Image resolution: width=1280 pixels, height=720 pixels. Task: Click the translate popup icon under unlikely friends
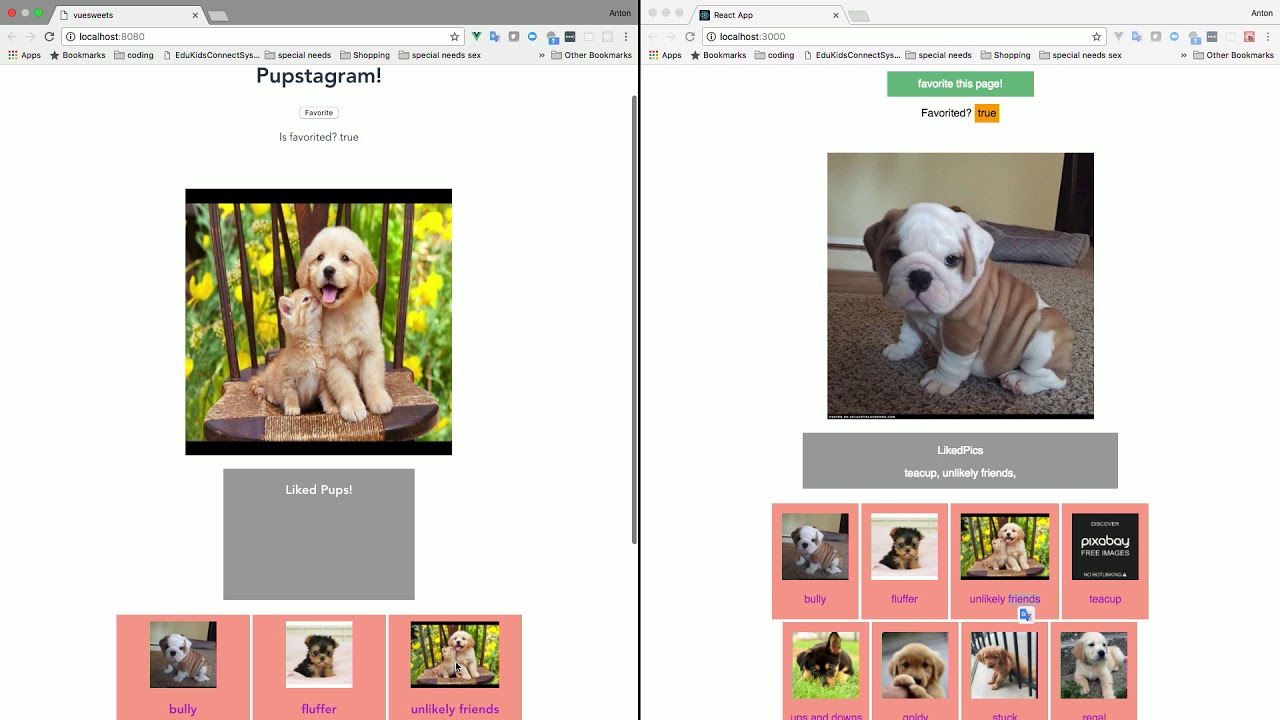(1026, 615)
